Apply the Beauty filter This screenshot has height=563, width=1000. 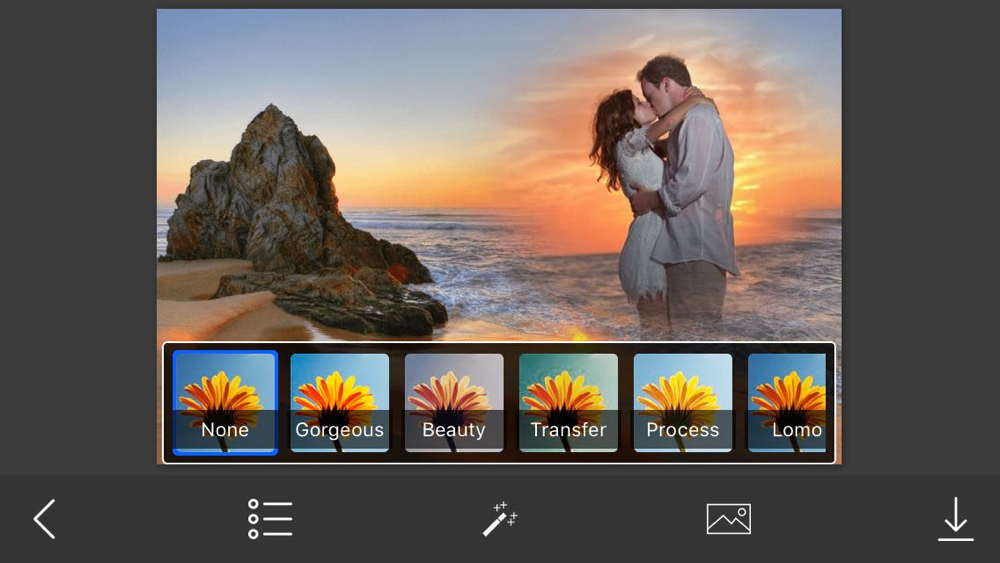pyautogui.click(x=454, y=403)
